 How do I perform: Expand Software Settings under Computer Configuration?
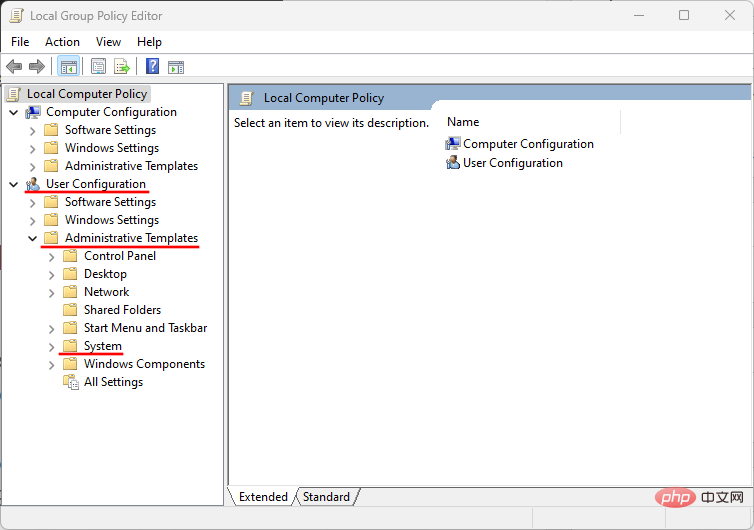click(32, 131)
